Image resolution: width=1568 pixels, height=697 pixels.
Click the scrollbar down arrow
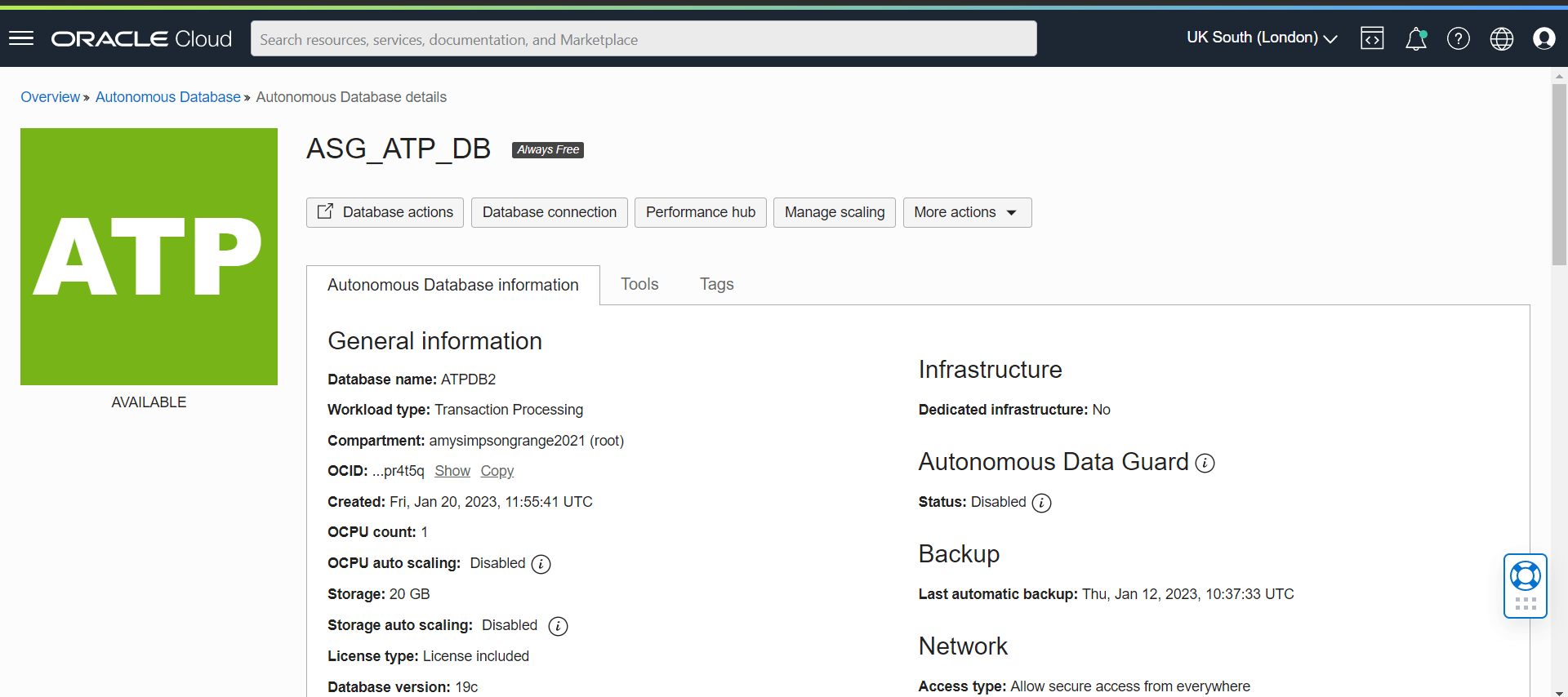point(1559,692)
